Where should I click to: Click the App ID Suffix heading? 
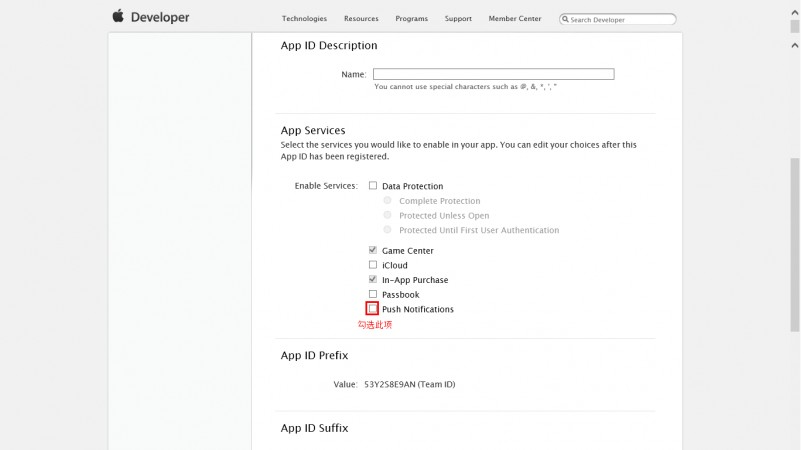[x=314, y=428]
